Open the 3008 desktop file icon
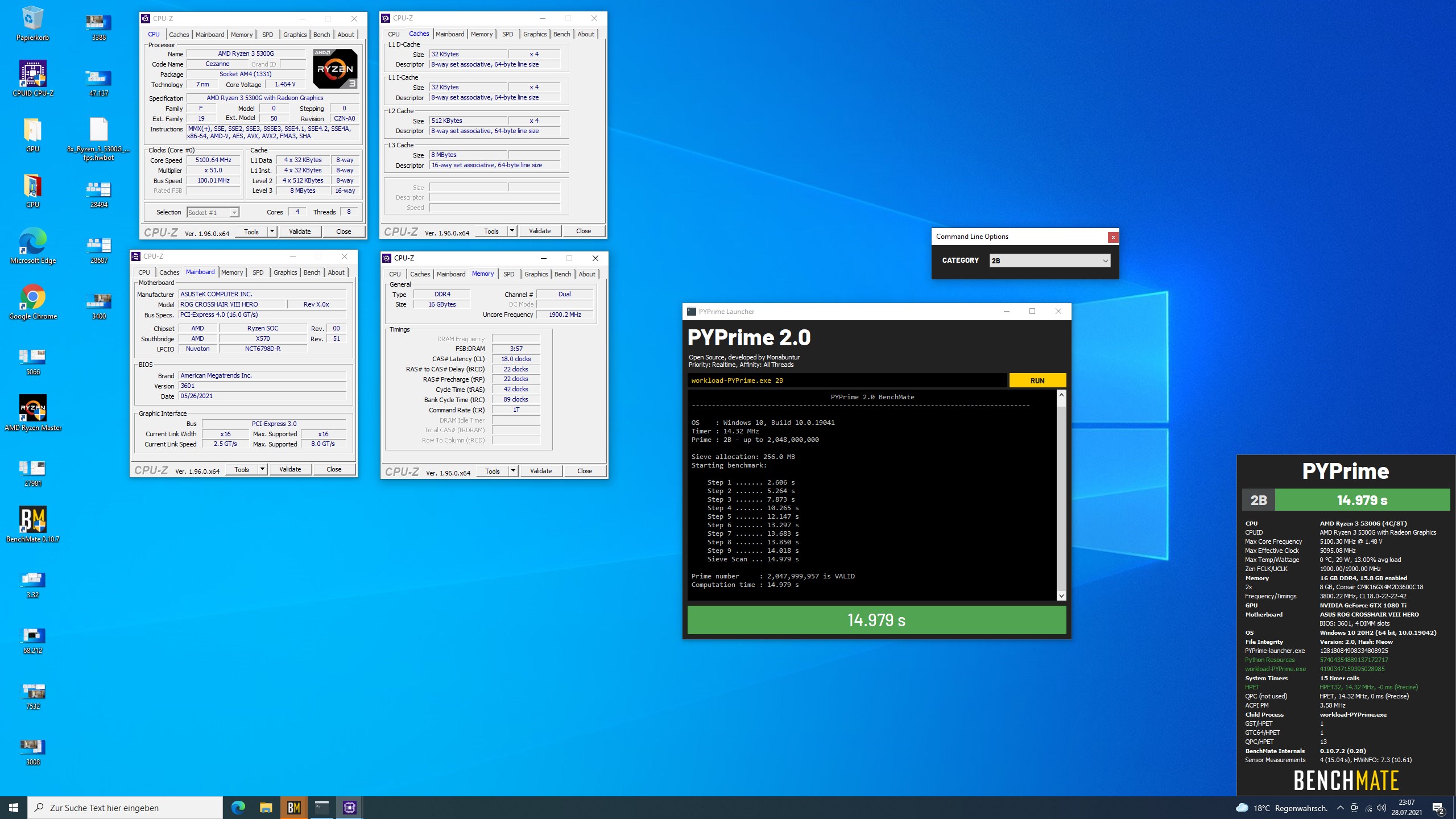This screenshot has width=1456, height=819. click(x=32, y=751)
